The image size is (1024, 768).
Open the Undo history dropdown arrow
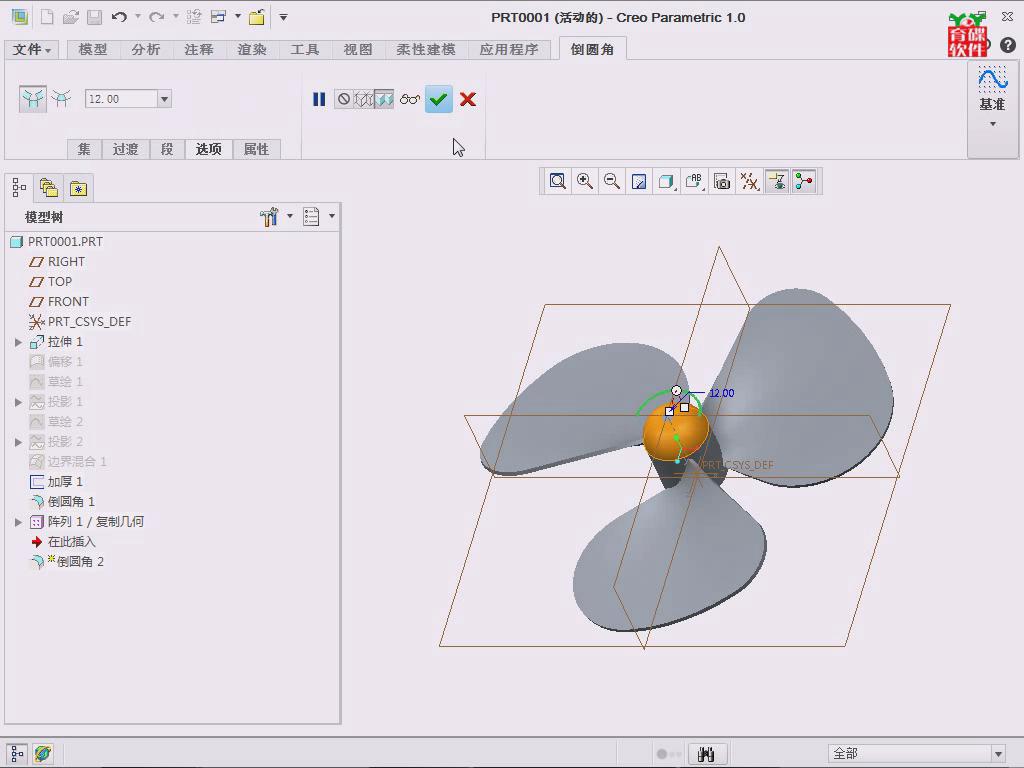138,17
